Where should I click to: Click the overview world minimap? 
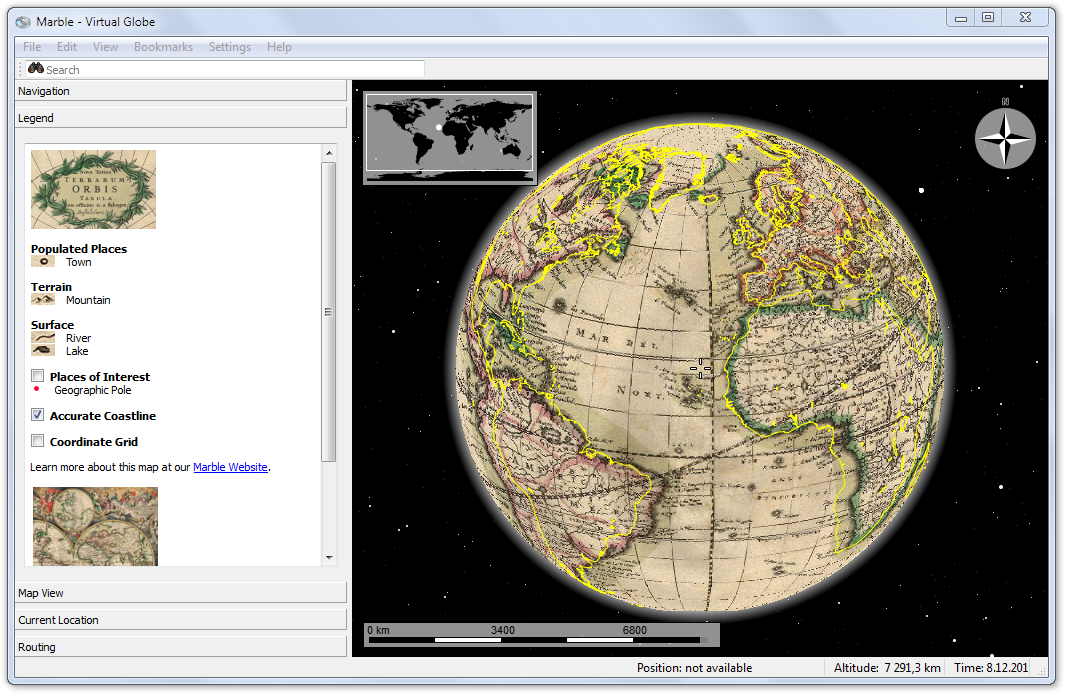tap(449, 137)
